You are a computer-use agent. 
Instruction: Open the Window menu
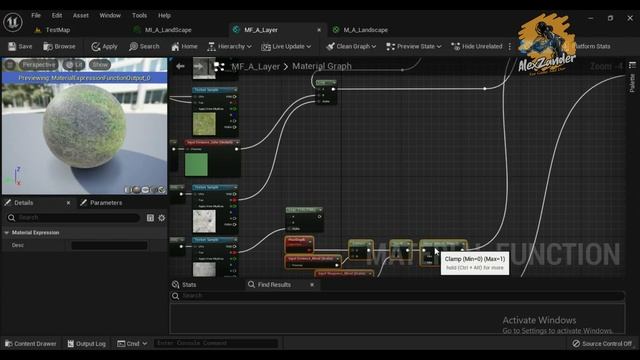coord(110,16)
